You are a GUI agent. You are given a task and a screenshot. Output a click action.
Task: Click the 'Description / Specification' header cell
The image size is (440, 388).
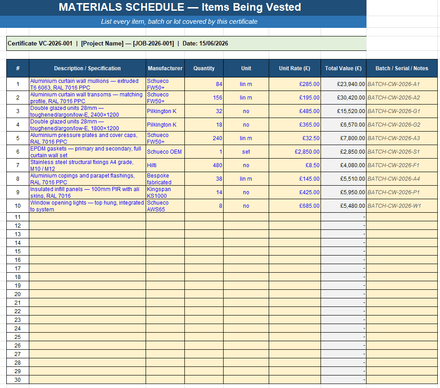tap(87, 68)
